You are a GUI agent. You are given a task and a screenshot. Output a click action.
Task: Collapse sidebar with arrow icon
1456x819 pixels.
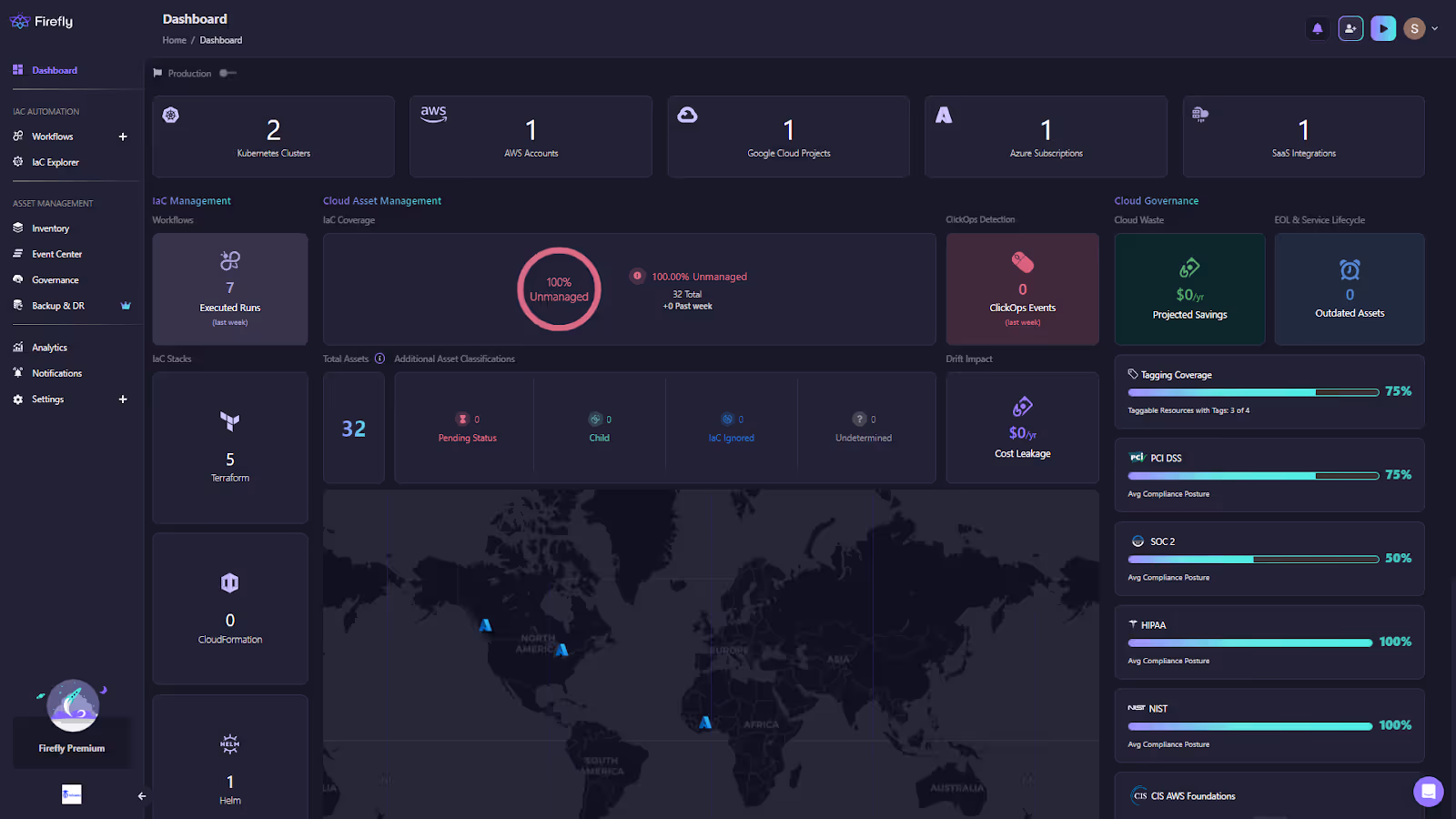[142, 796]
